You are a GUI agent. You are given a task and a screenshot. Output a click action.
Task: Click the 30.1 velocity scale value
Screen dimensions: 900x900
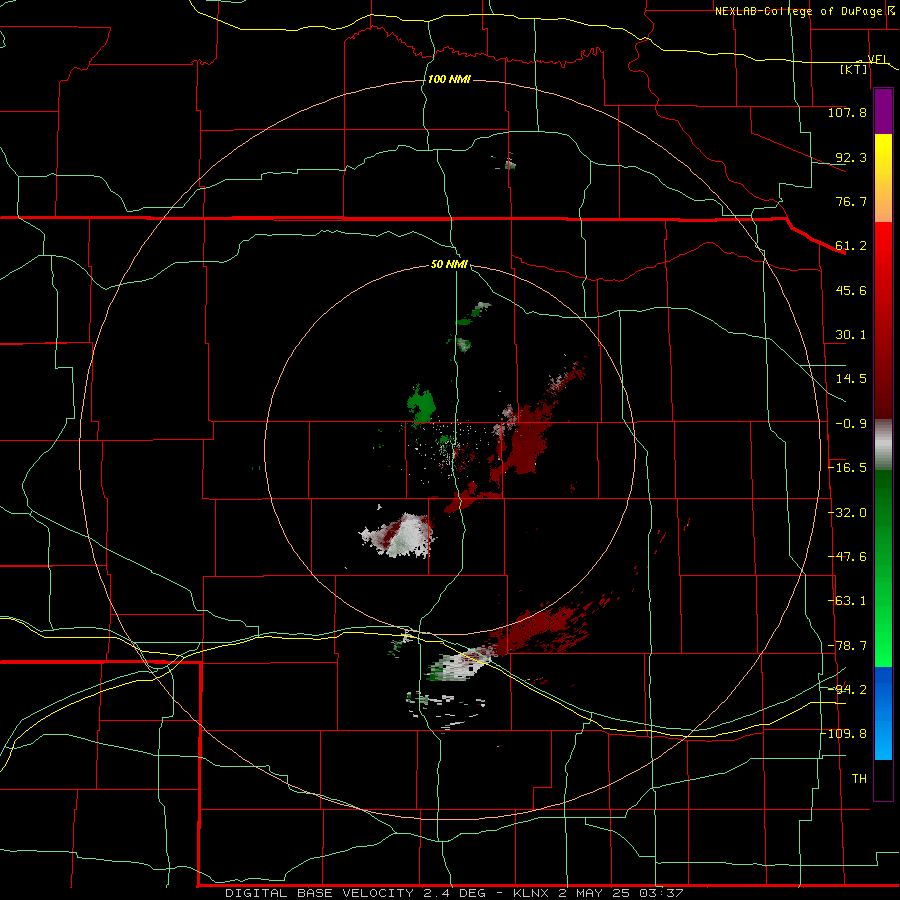click(851, 335)
